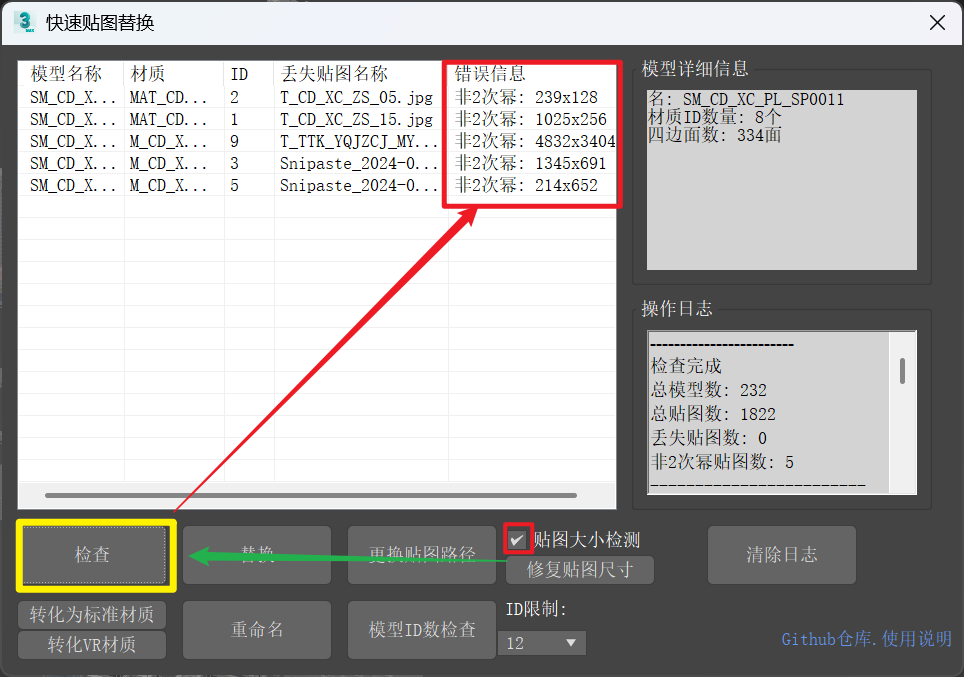Click the 替换 button
964x677 pixels.
pos(256,554)
